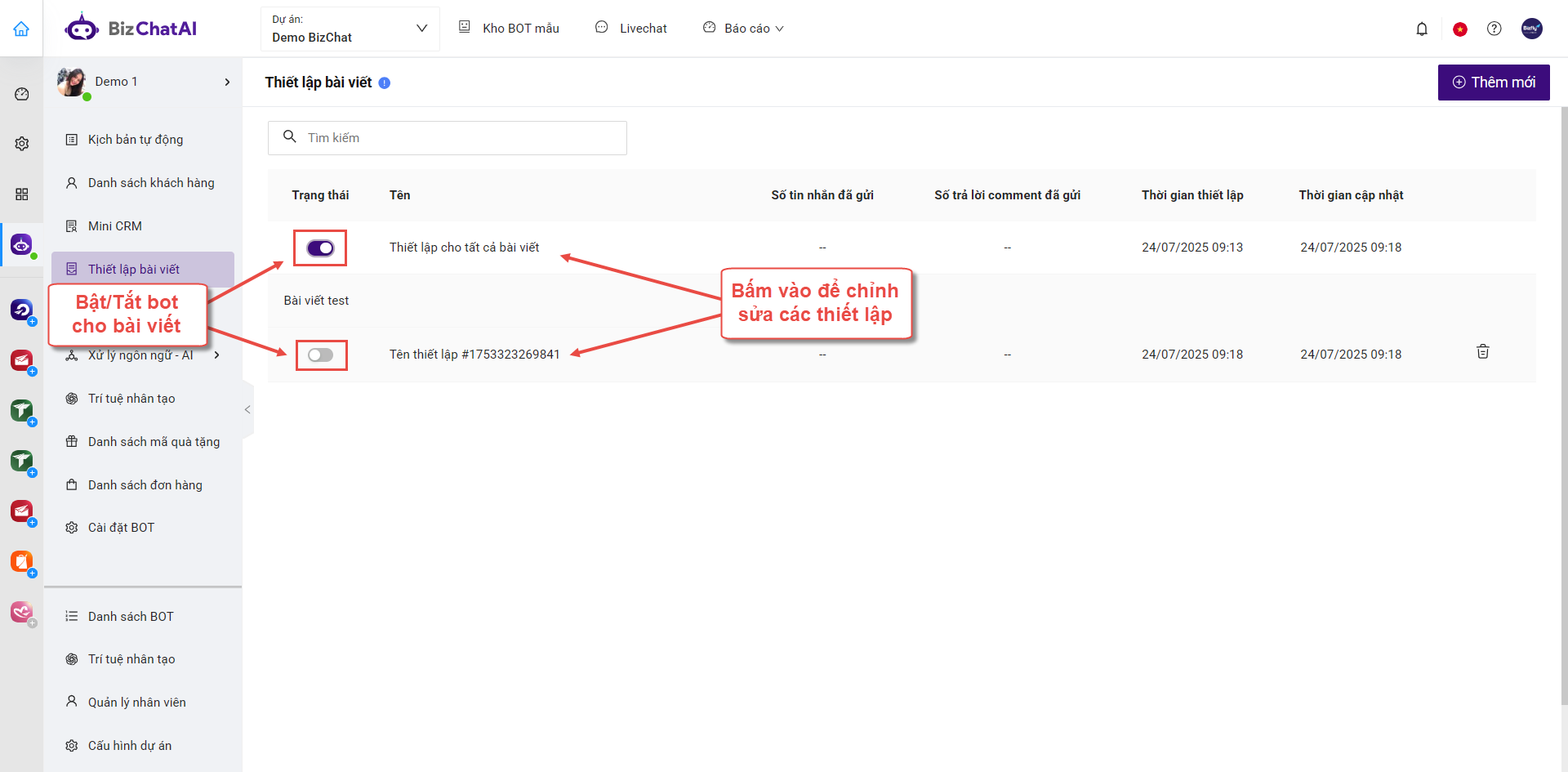Click the Báo cáo palette icon
This screenshot has height=772, width=1568.
click(x=709, y=27)
